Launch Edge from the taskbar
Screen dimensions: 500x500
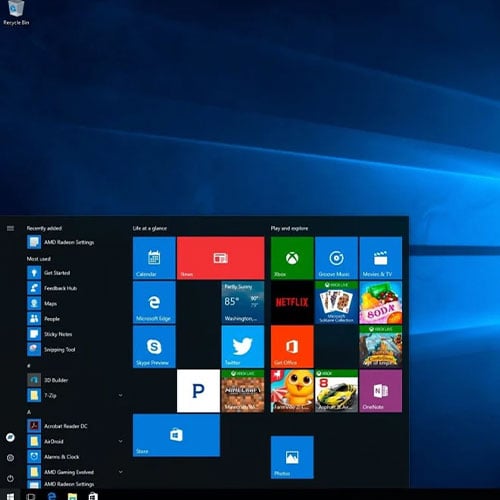click(52, 496)
